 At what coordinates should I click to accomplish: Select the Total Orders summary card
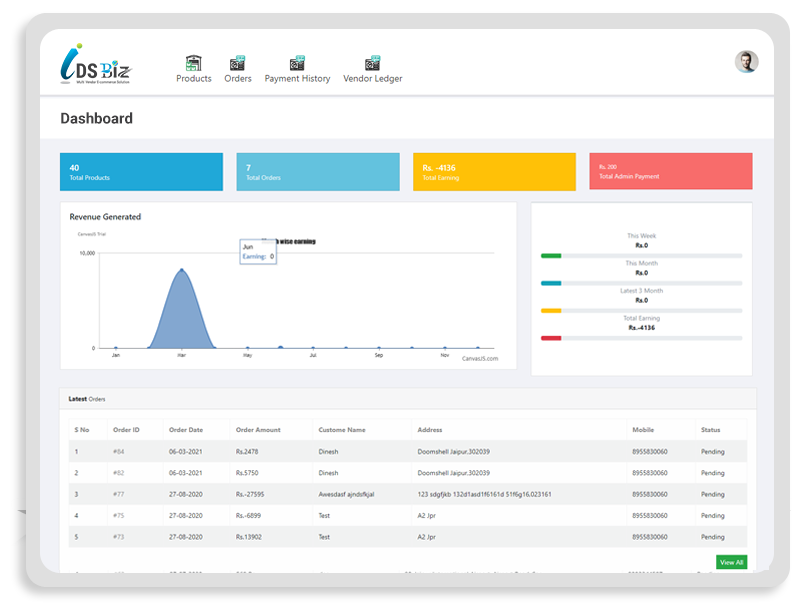[318, 171]
